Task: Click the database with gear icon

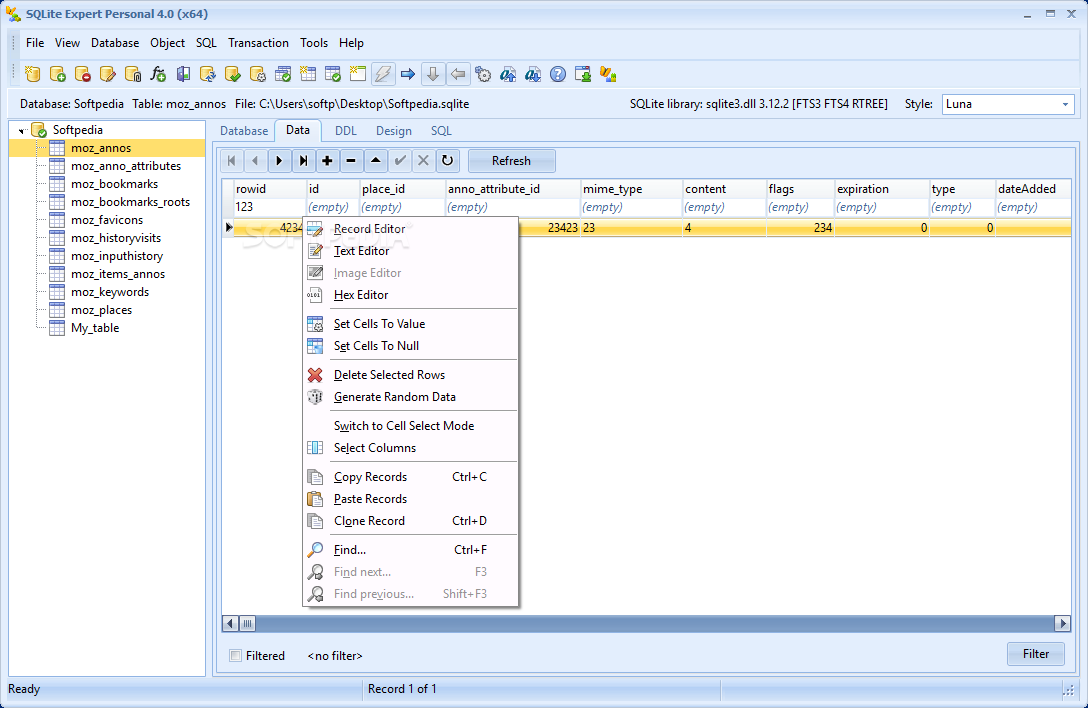Action: (x=257, y=74)
